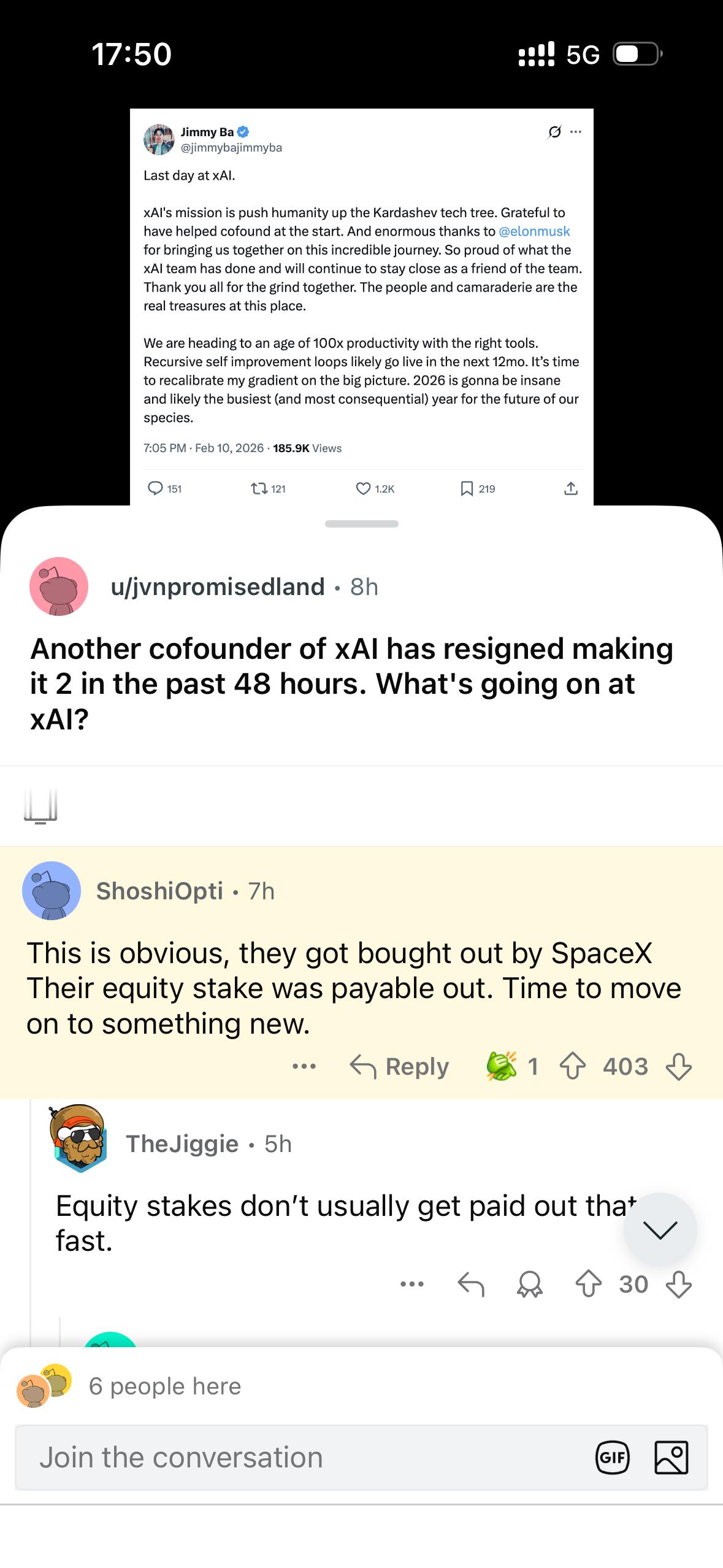Image resolution: width=723 pixels, height=1568 pixels.
Task: Attach image to comment
Action: [671, 1457]
